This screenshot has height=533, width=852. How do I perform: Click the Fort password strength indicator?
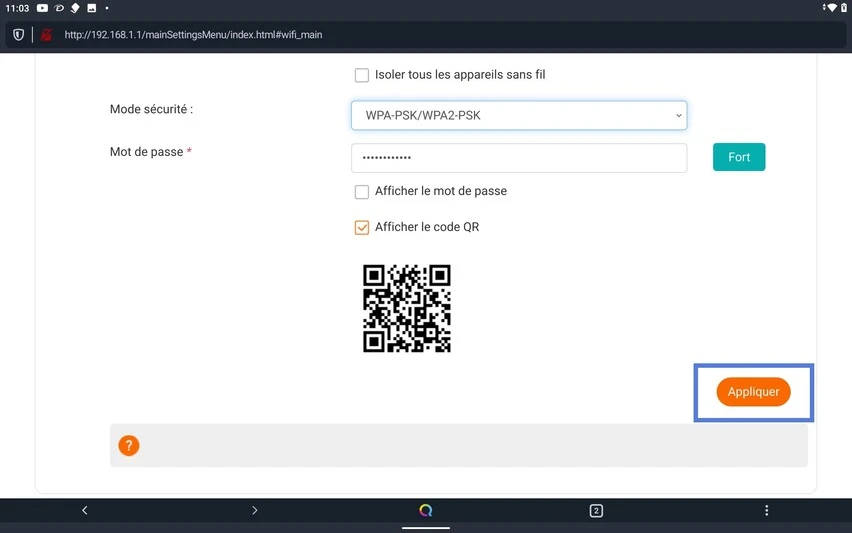[739, 157]
